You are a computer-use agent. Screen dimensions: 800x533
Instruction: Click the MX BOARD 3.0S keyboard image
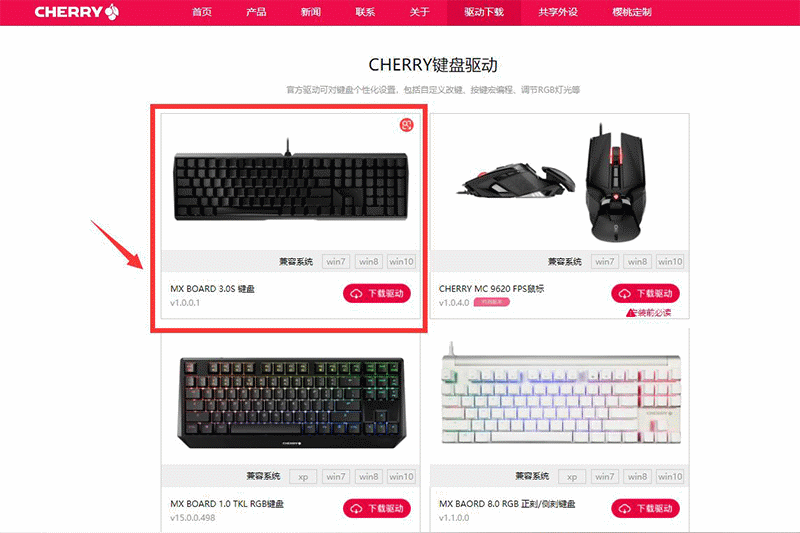(291, 183)
